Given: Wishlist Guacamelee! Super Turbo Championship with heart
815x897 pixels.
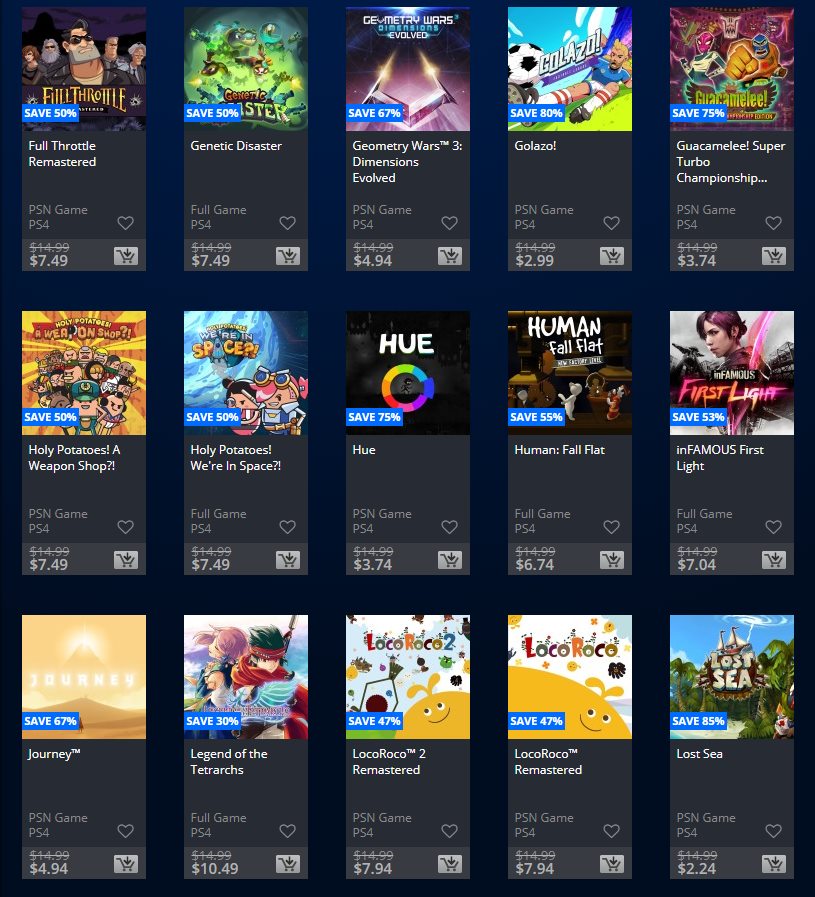Looking at the screenshot, I should 773,223.
